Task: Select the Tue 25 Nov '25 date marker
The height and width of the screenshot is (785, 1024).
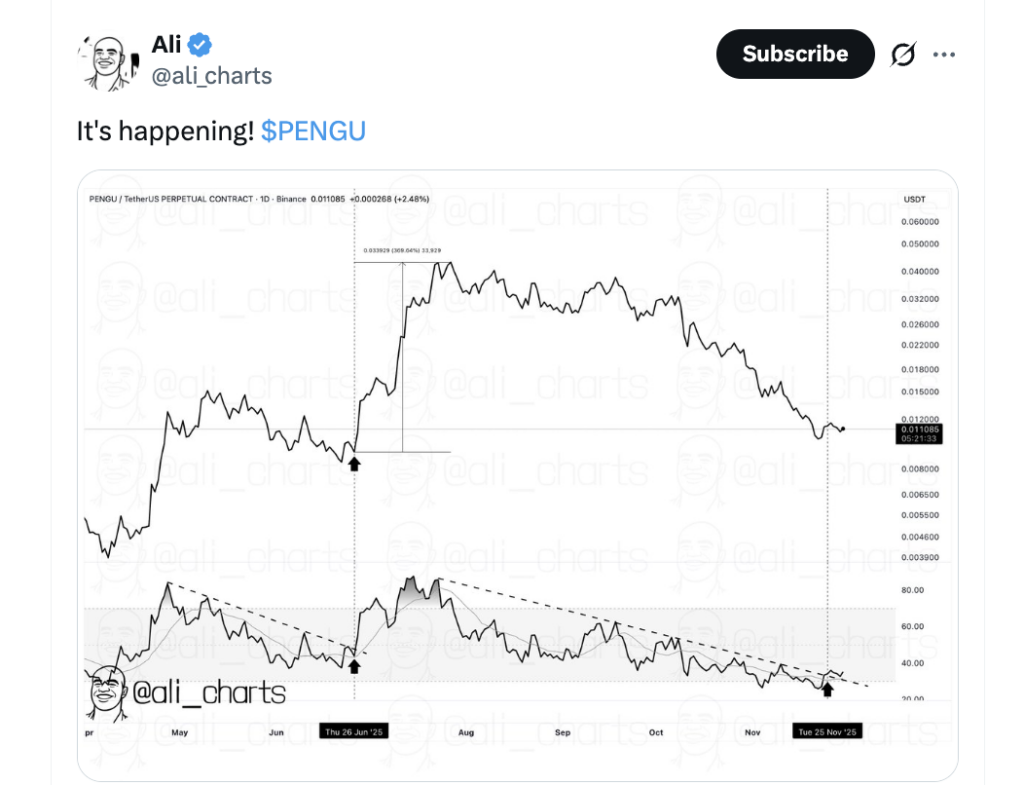Action: click(x=827, y=732)
